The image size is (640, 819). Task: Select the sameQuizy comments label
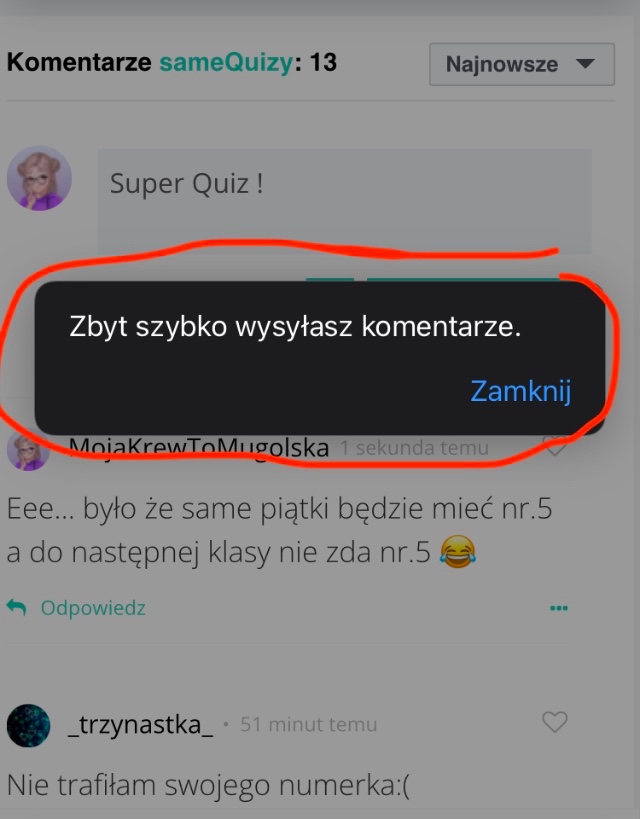click(x=226, y=63)
